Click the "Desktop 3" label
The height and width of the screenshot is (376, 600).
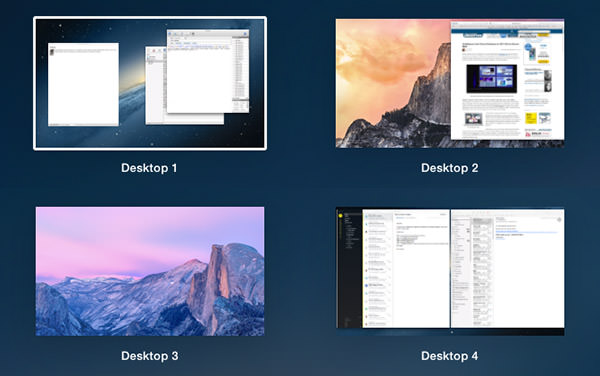(x=150, y=356)
